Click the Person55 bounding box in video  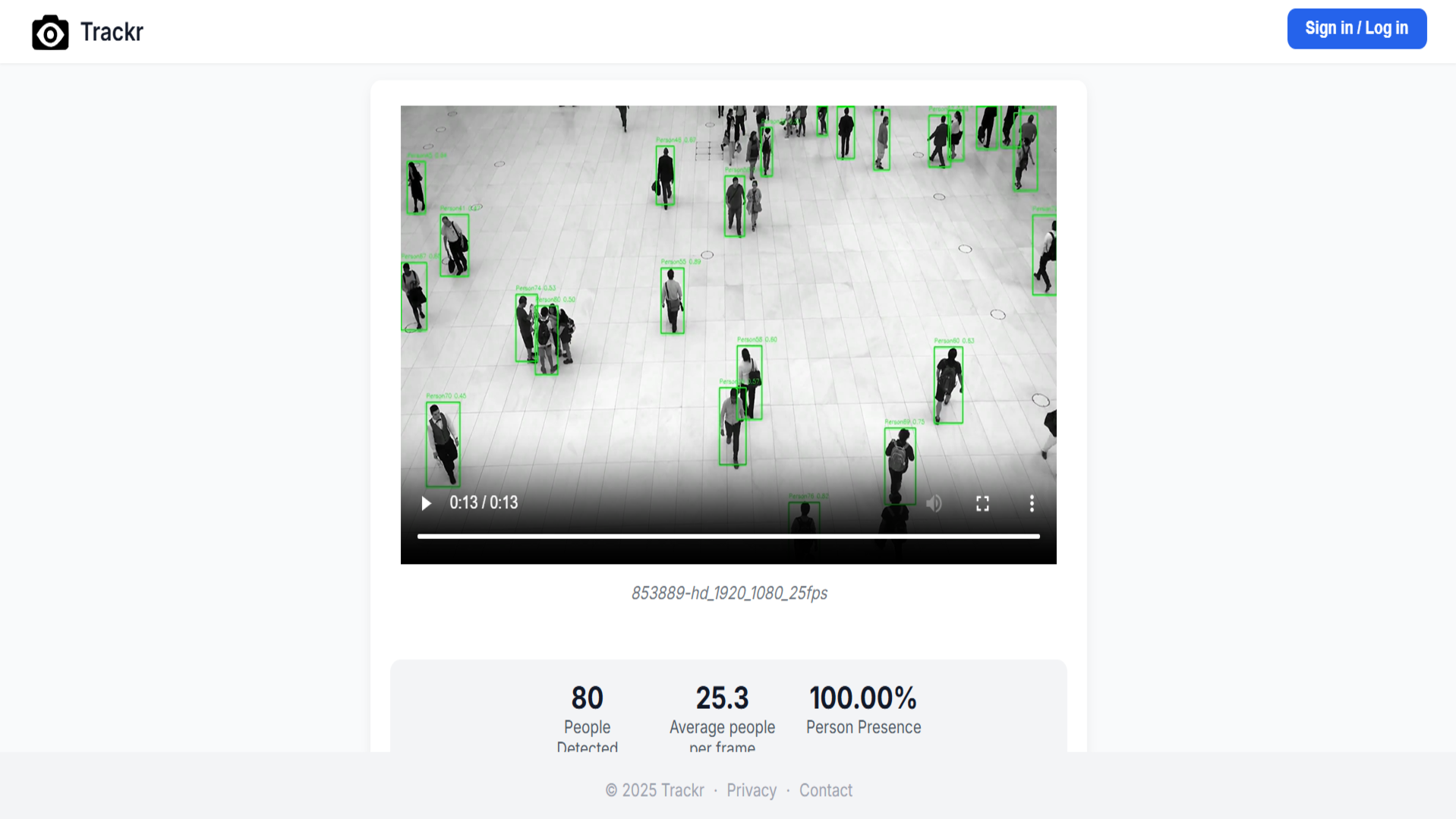tap(672, 301)
